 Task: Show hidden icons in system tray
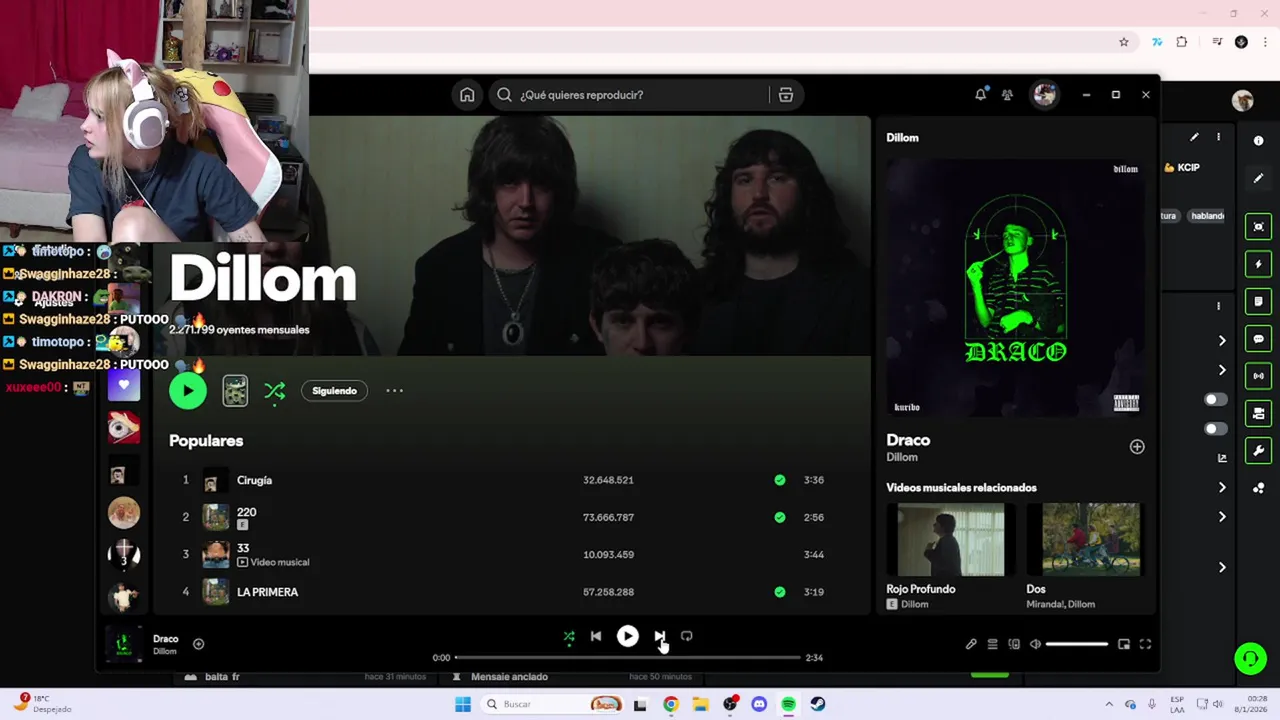point(1109,704)
